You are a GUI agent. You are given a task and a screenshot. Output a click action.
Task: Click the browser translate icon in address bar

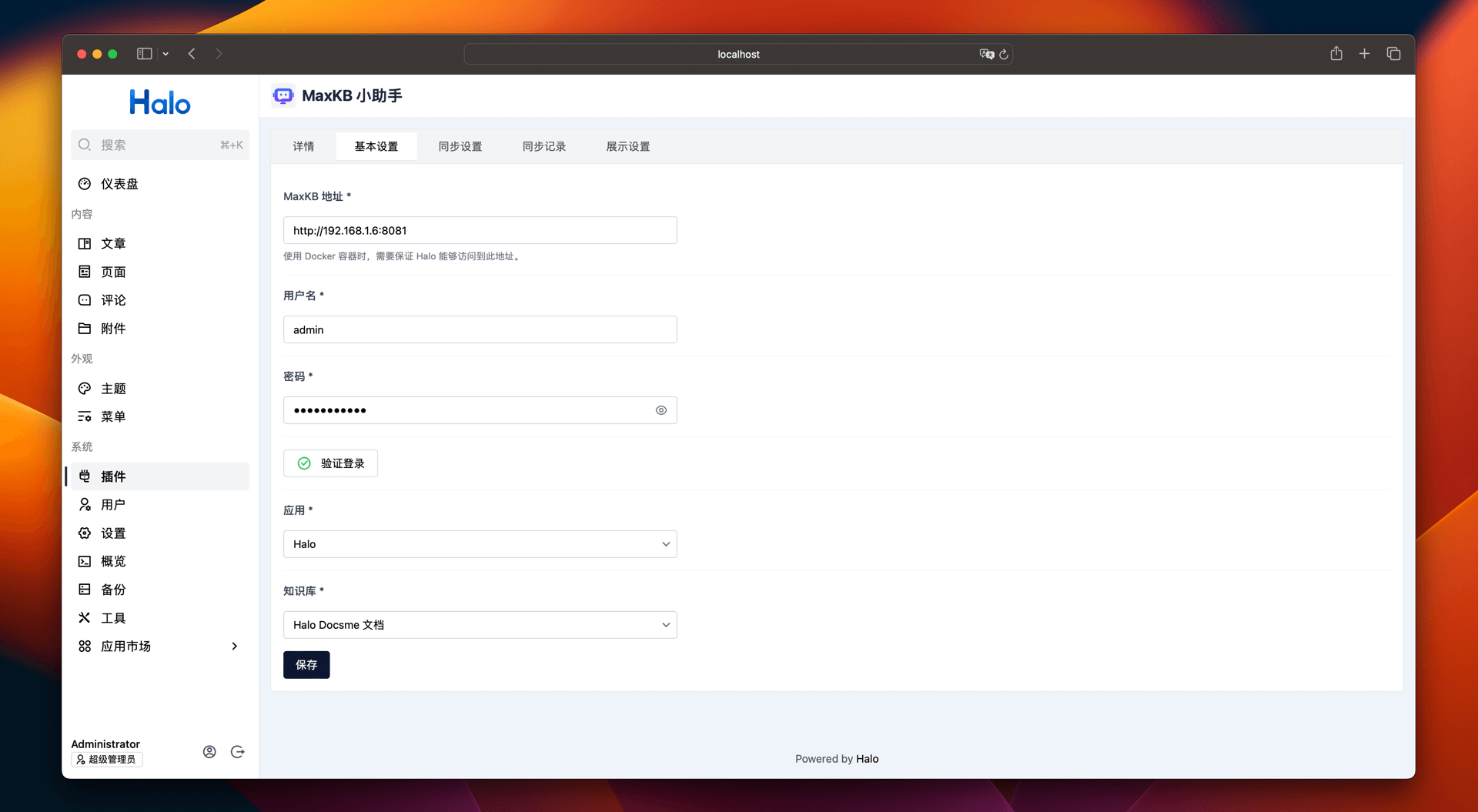pos(987,54)
